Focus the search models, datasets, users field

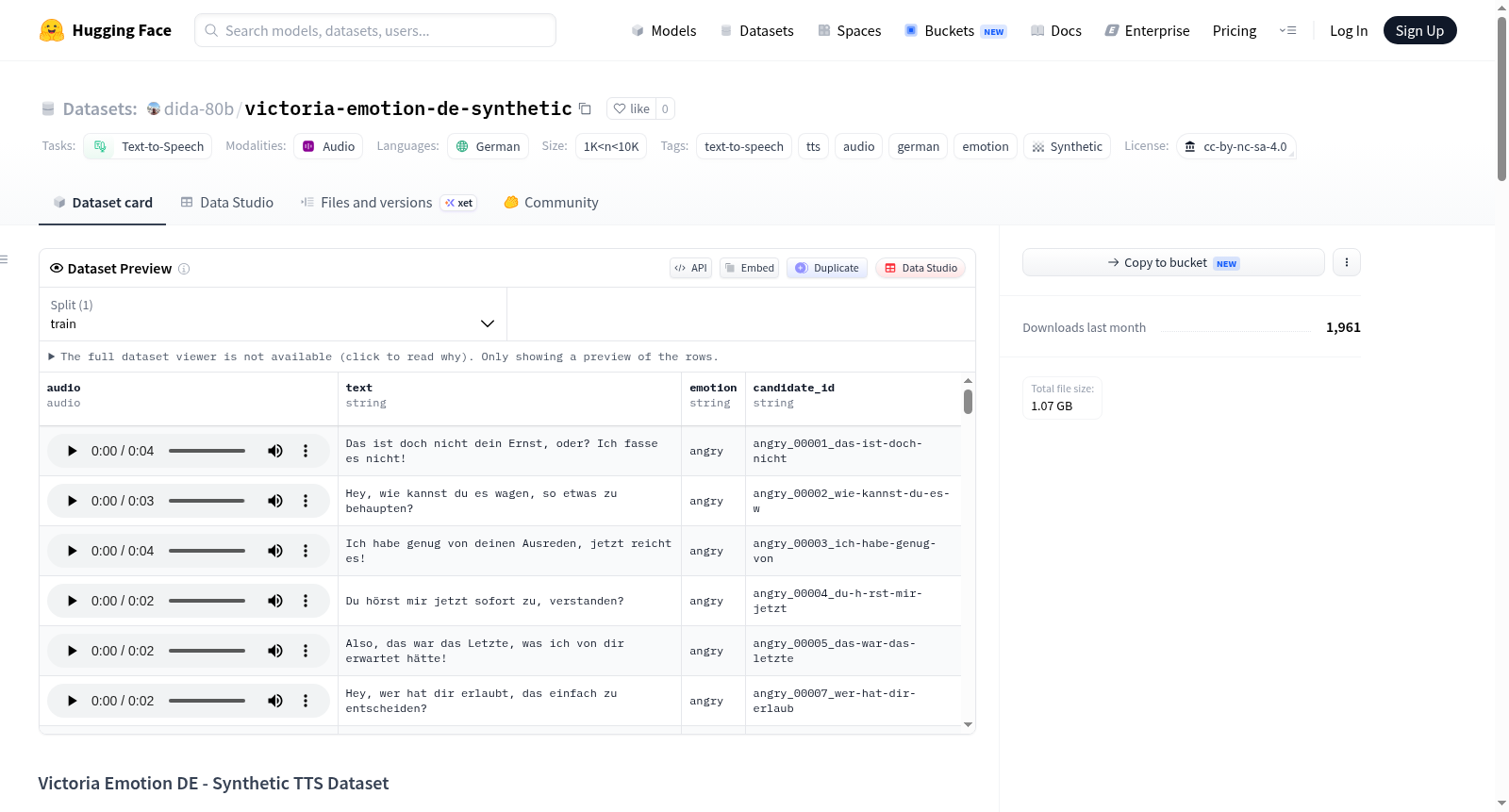[375, 30]
